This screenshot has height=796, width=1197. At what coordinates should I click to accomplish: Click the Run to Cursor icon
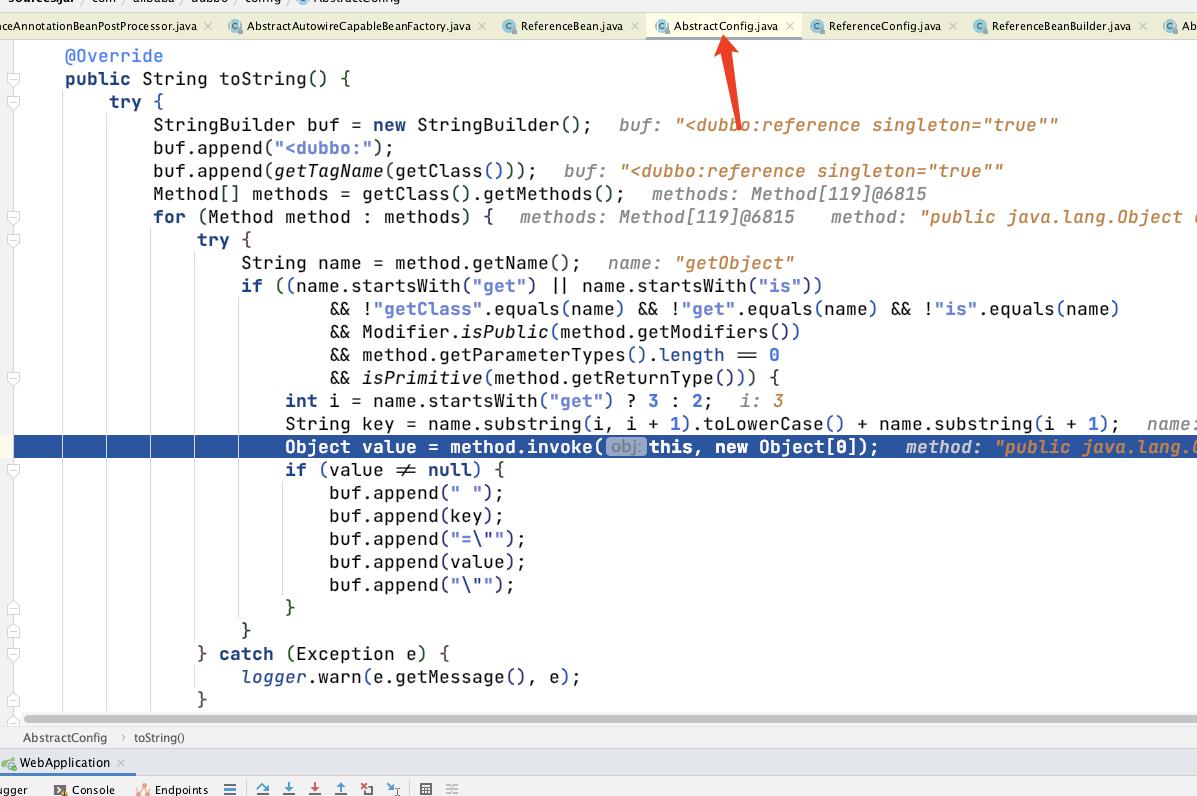coord(393,789)
